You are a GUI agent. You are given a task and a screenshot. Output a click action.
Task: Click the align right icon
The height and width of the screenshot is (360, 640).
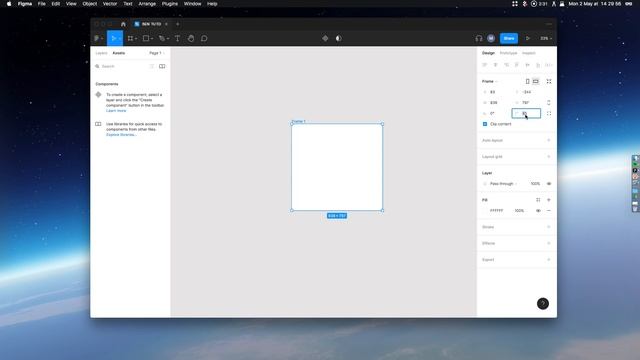(x=506, y=65)
